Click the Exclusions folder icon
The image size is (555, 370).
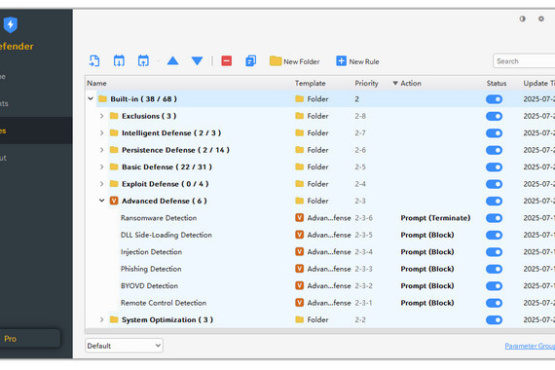(114, 116)
